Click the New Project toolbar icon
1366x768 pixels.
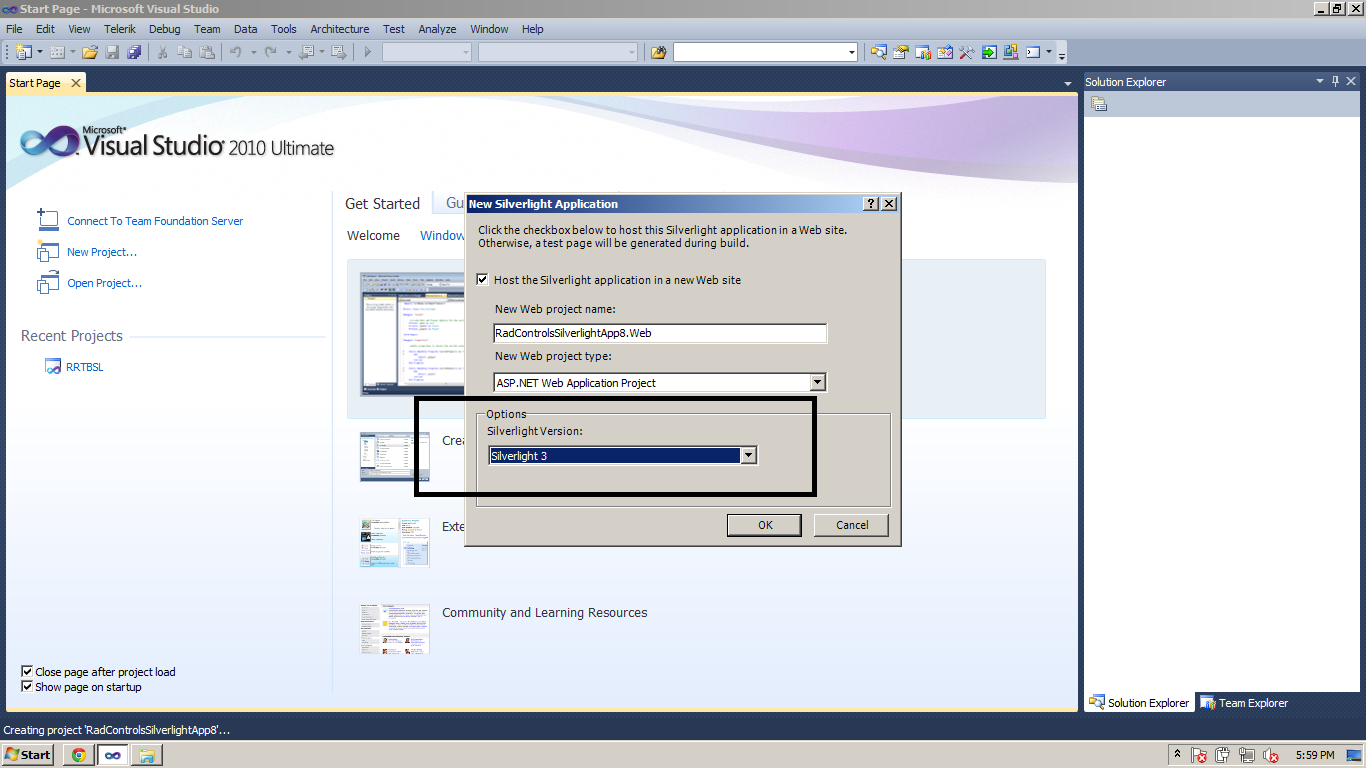(23, 52)
